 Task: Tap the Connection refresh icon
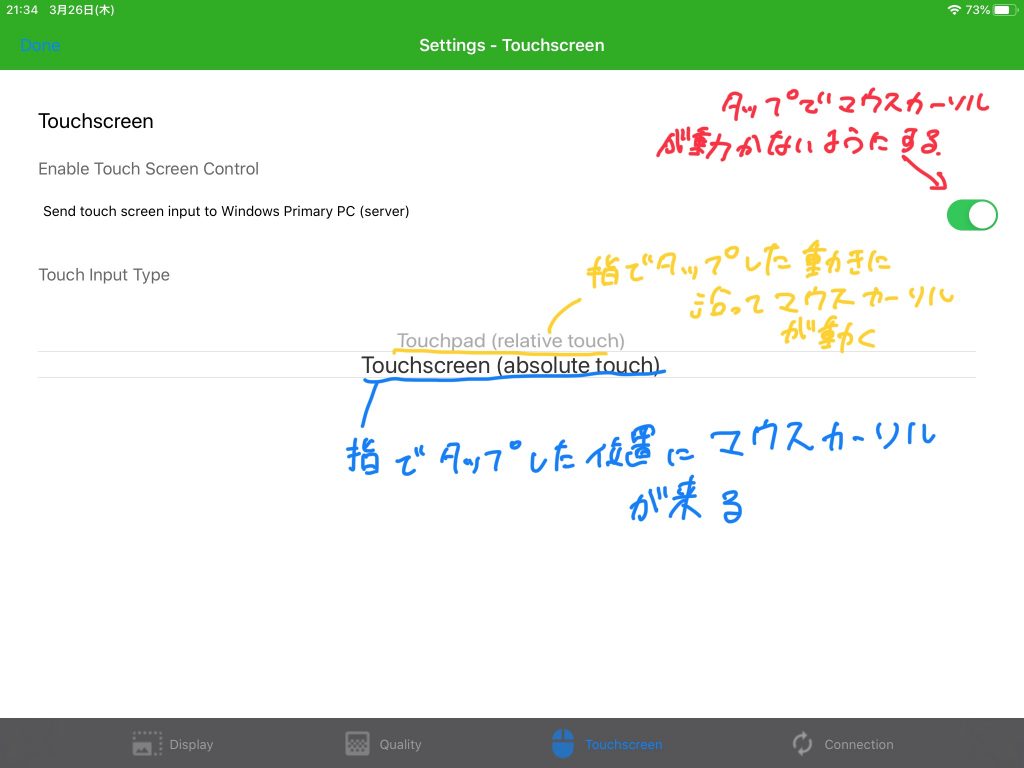coord(802,743)
